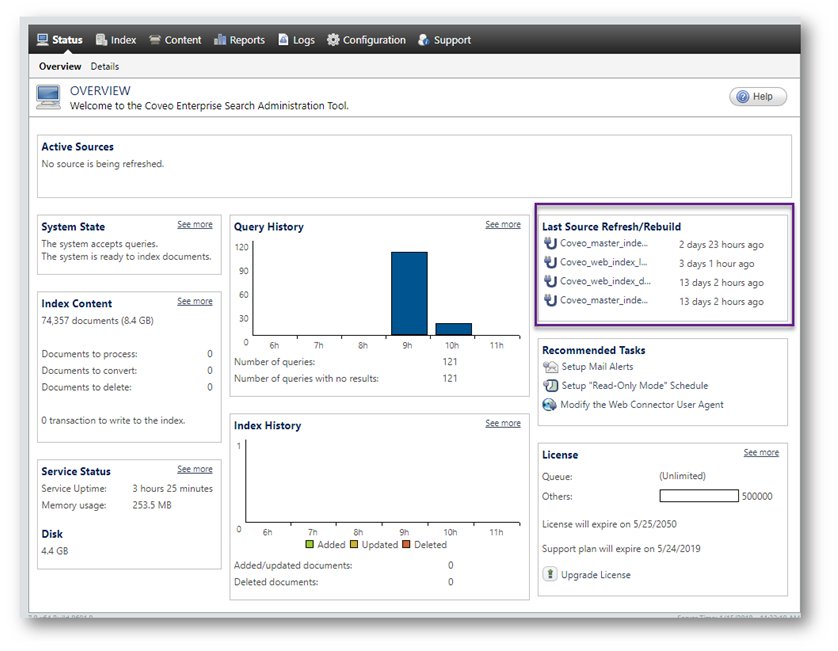This screenshot has height=651, width=838.
Task: Click the text "74,357 documents (8.4 GB)"
Action: (x=97, y=321)
